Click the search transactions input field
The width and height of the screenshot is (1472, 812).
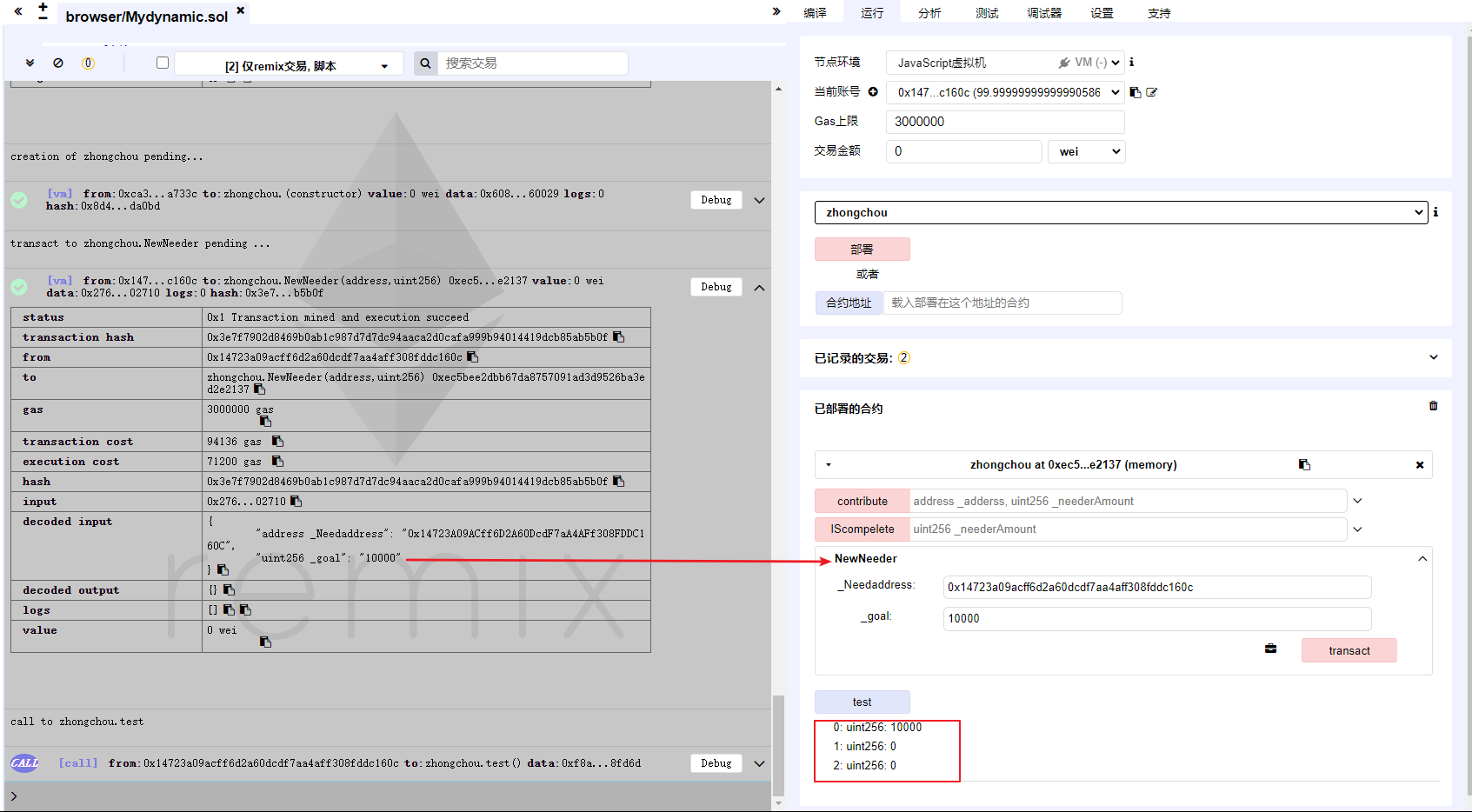click(532, 63)
